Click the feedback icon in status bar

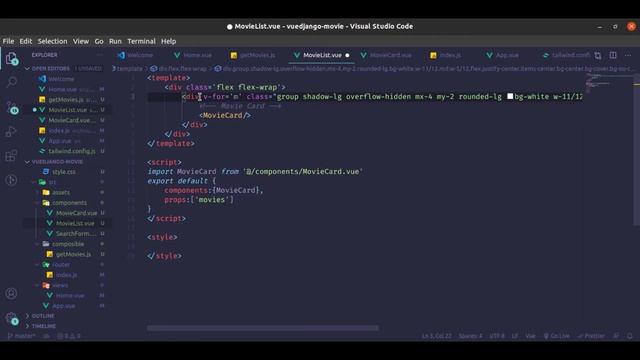tap(616, 336)
